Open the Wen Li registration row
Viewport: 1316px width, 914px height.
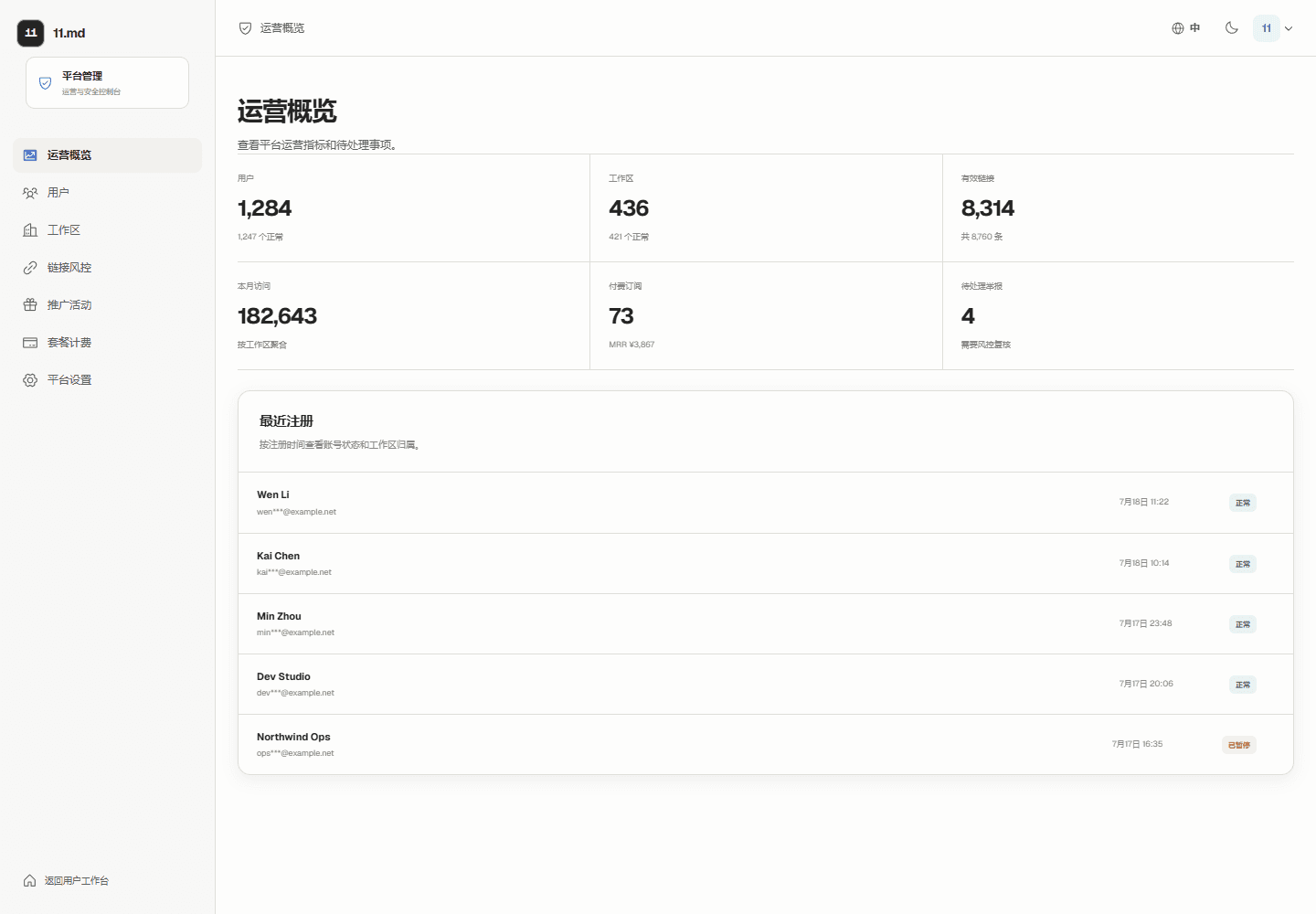(x=766, y=503)
